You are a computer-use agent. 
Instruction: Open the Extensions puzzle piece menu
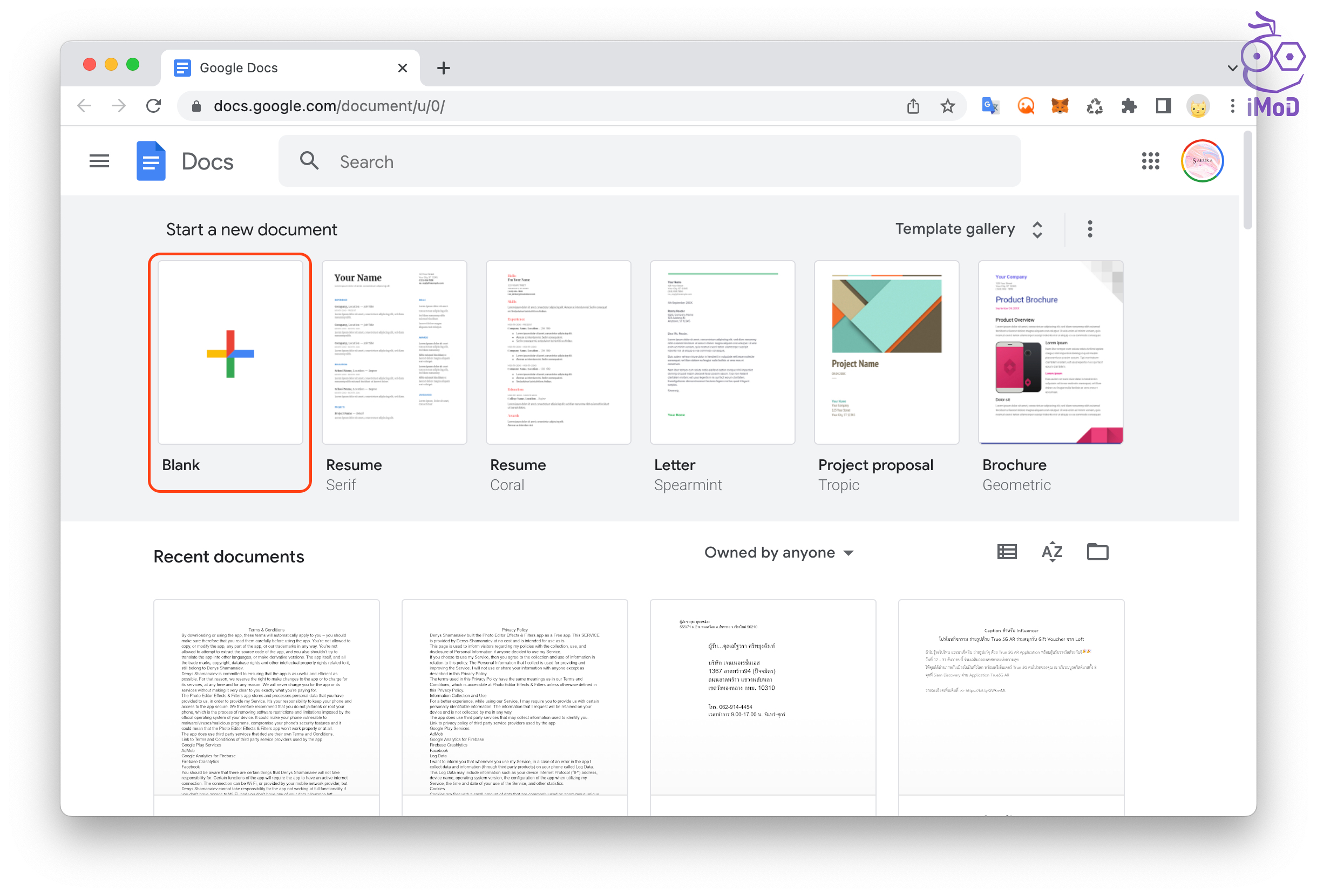pos(1128,106)
